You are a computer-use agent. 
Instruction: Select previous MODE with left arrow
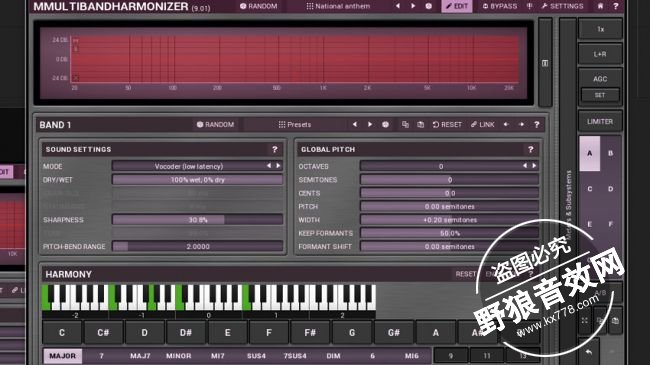click(x=269, y=166)
